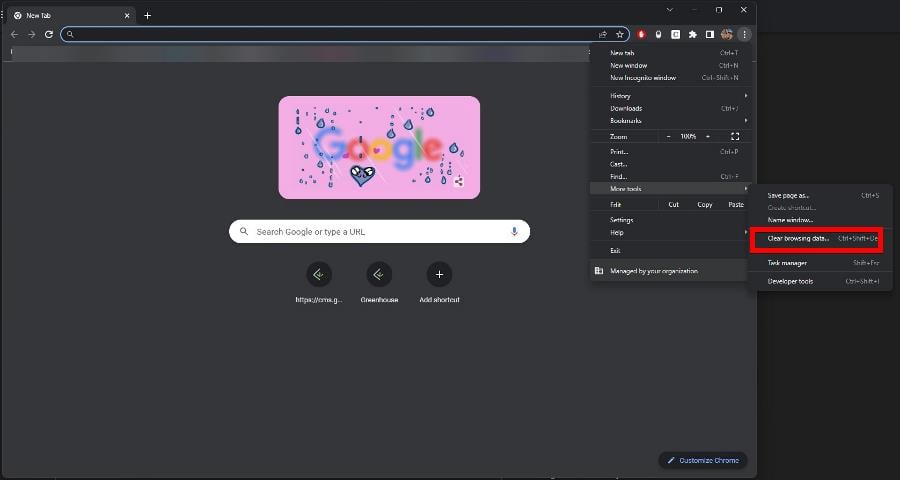Choose New tab from the Chrome menu
The width and height of the screenshot is (900, 480).
click(x=669, y=53)
